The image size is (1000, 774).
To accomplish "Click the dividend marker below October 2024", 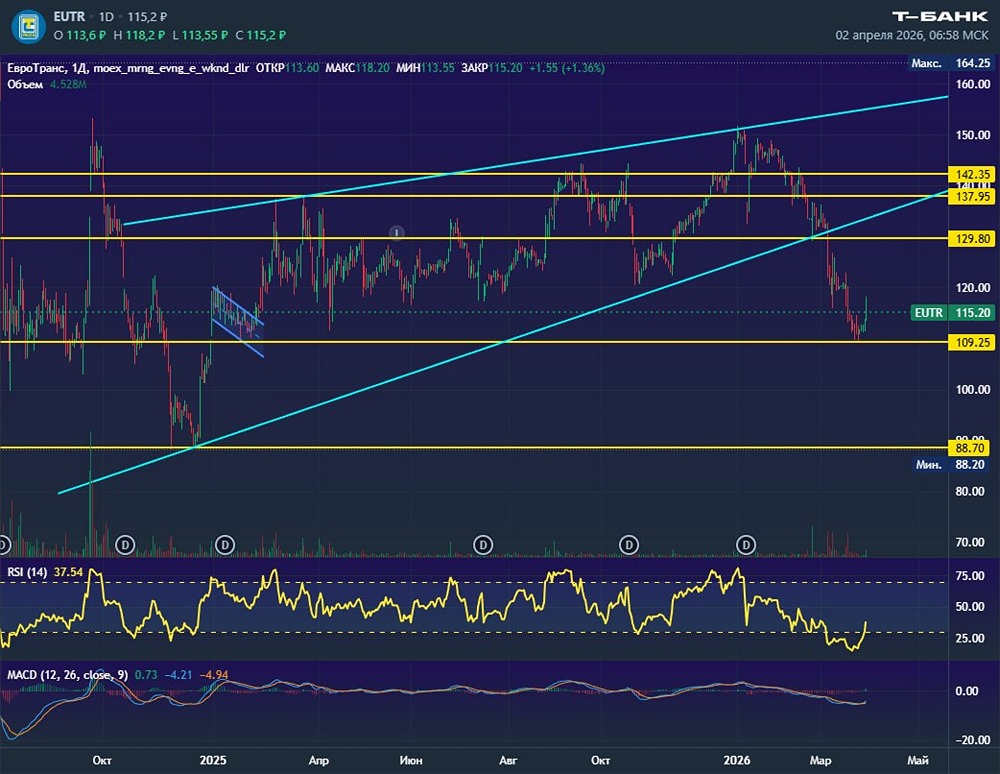I will tap(126, 544).
